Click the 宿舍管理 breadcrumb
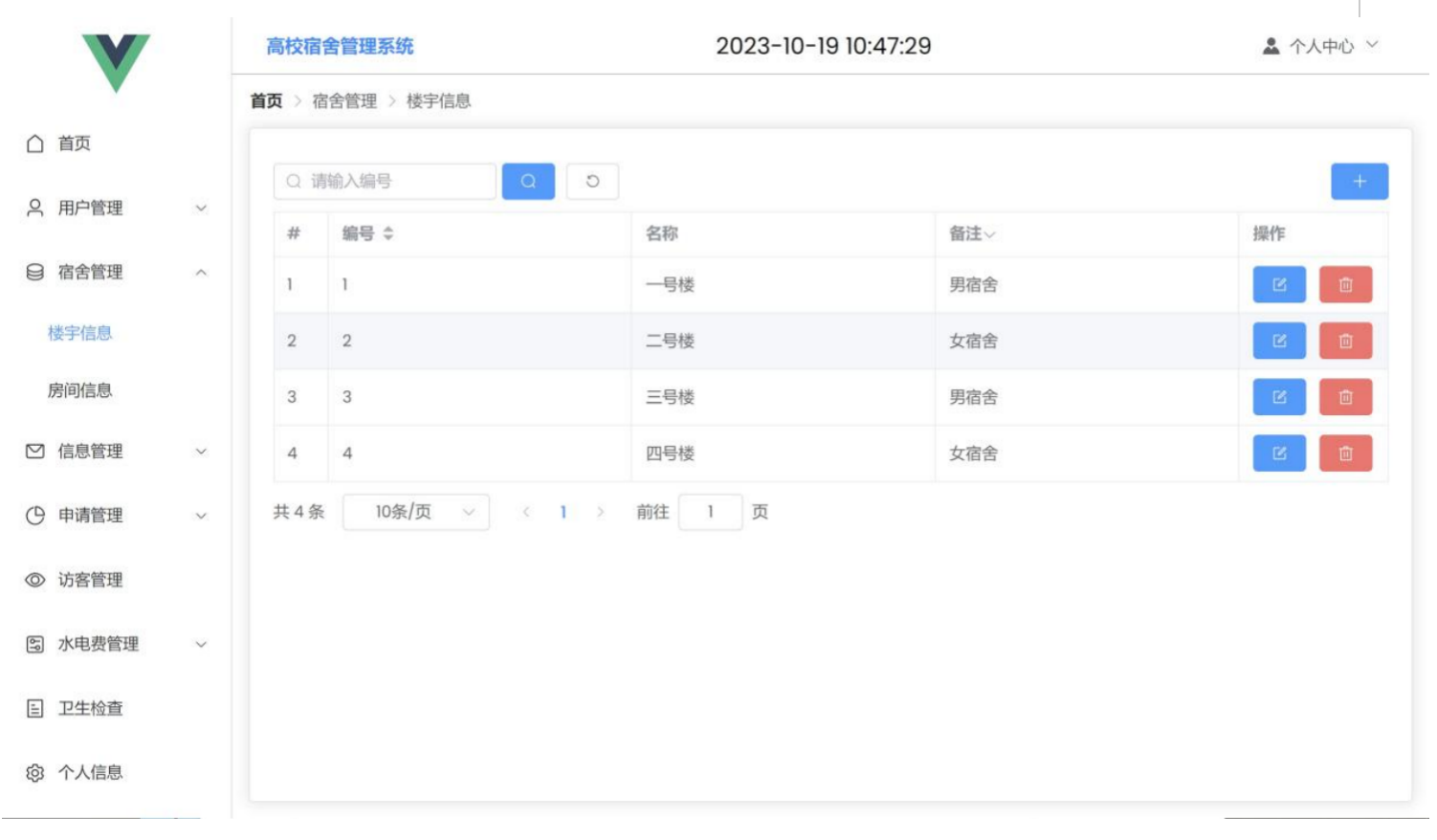This screenshot has width=1437, height=840. pos(344,100)
